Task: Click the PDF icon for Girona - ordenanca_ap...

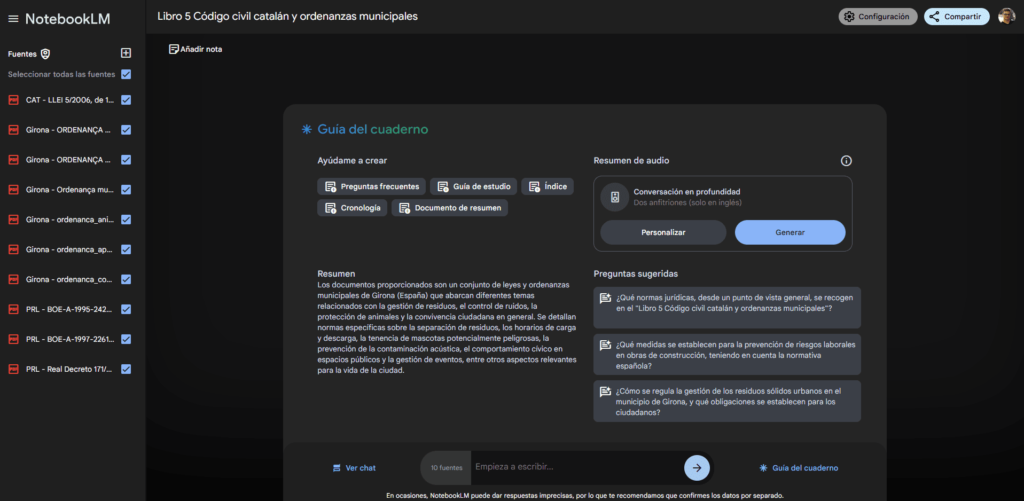Action: [x=12, y=250]
